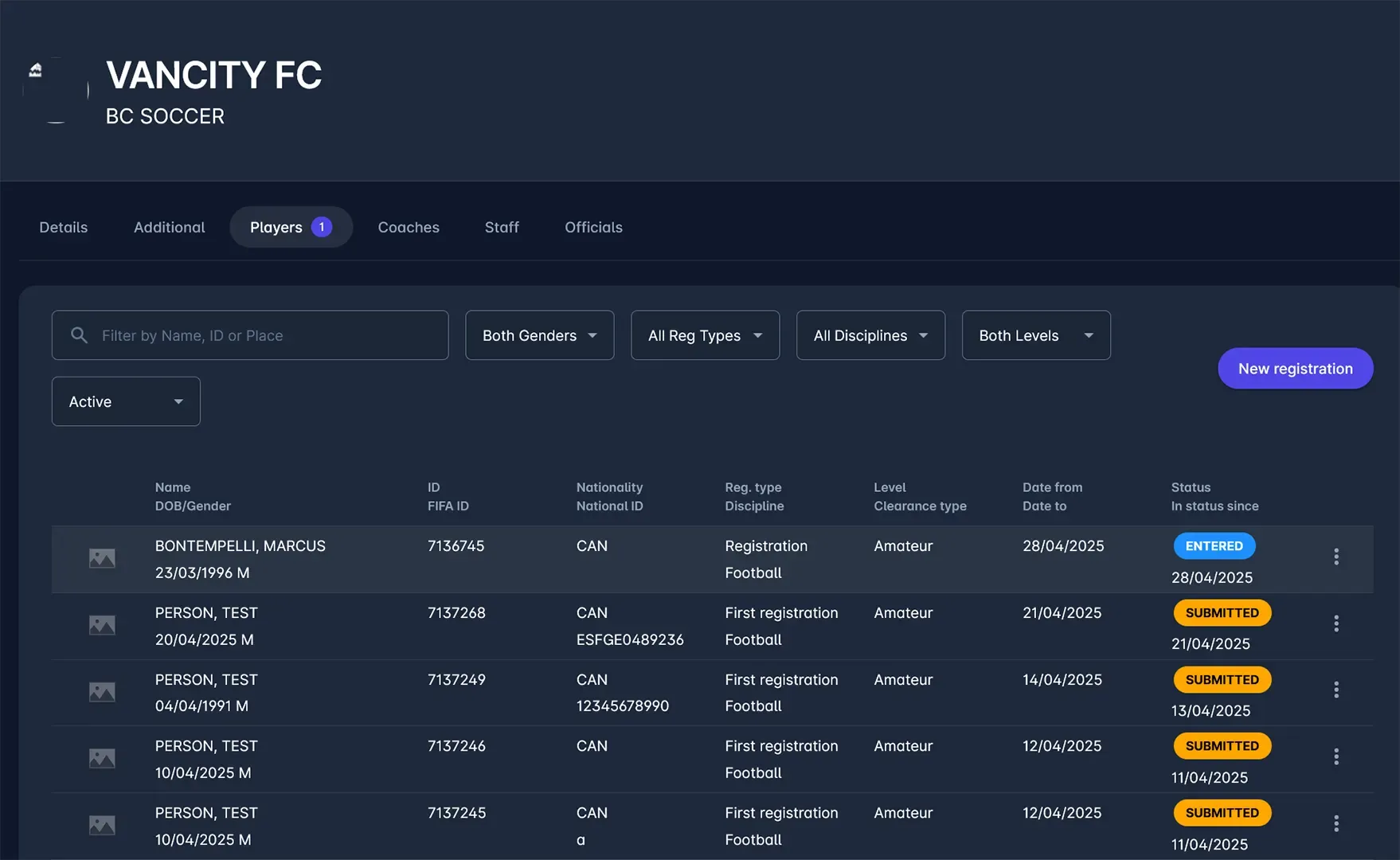1400x860 pixels.
Task: Open the Both Levels dropdown
Action: pyautogui.click(x=1035, y=335)
